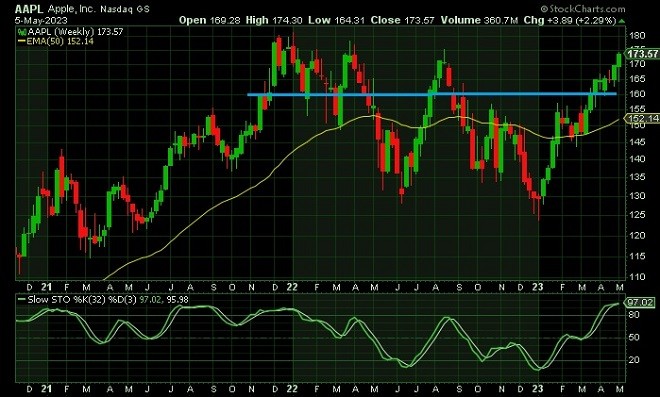
Task: Select the "Slow STO %K(32) %D(3)" indicator label
Action: click(83, 300)
